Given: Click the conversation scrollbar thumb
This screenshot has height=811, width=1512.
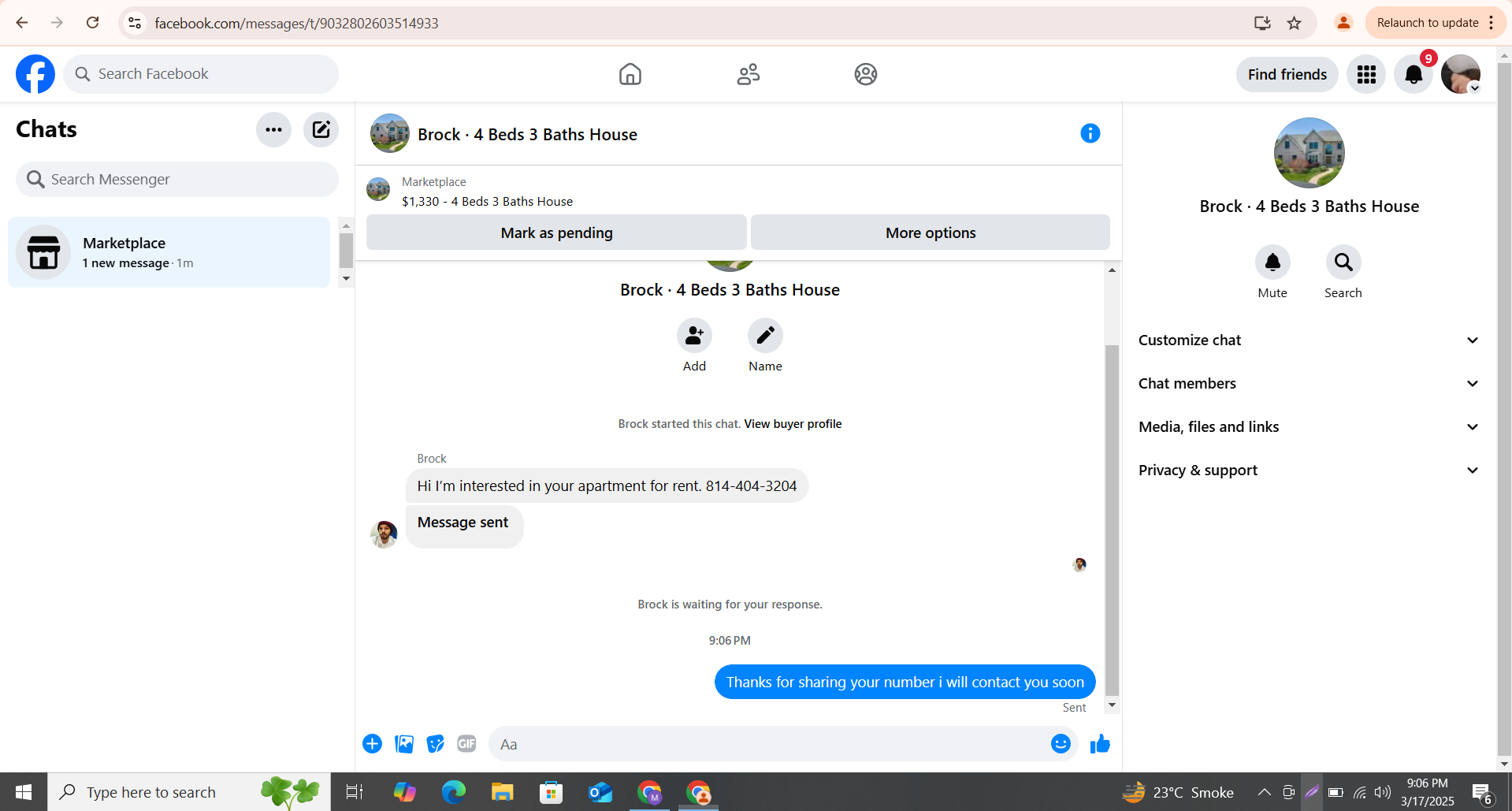Looking at the screenshot, I should [x=1112, y=520].
